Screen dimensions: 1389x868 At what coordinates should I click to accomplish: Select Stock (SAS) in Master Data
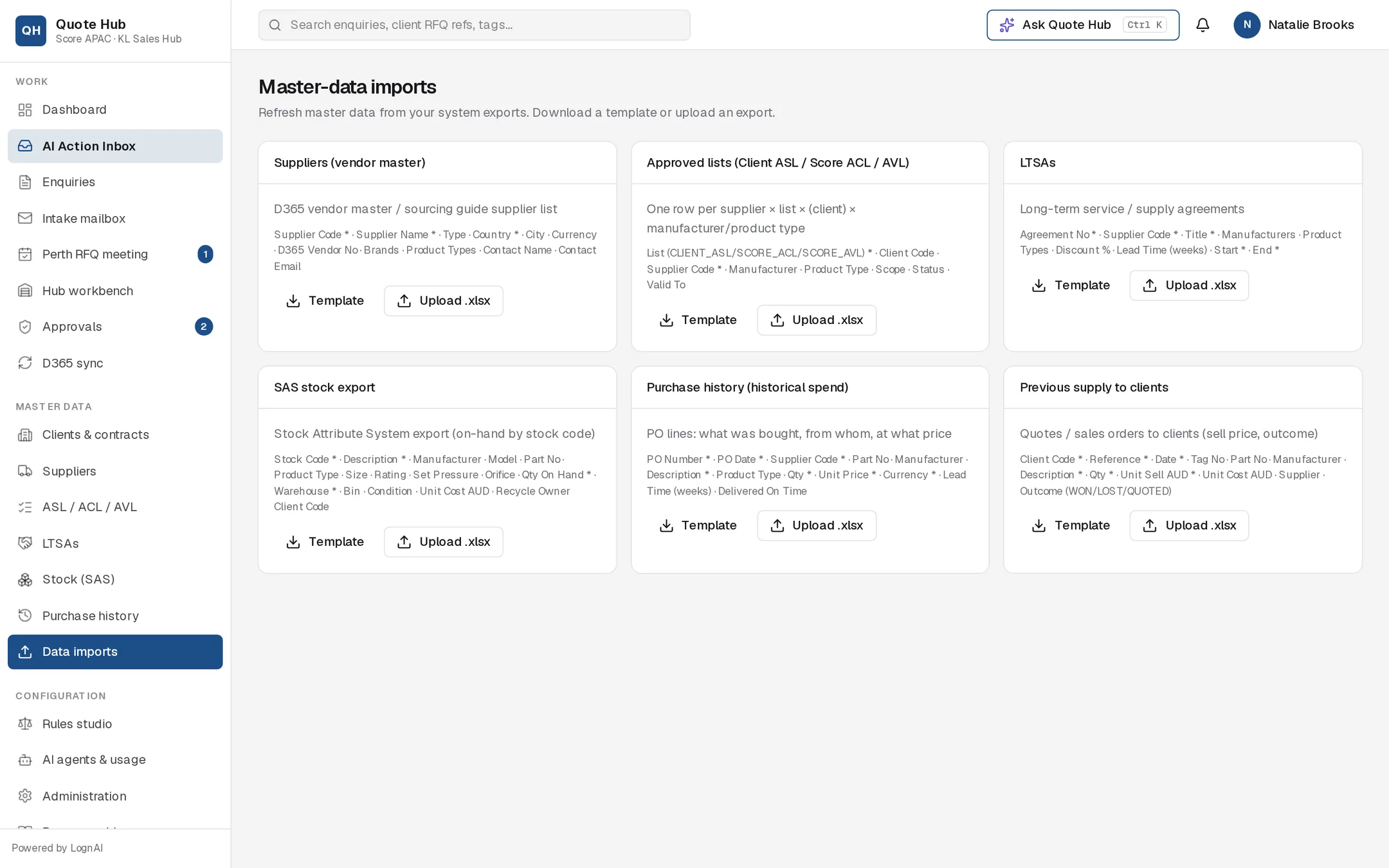click(115, 579)
